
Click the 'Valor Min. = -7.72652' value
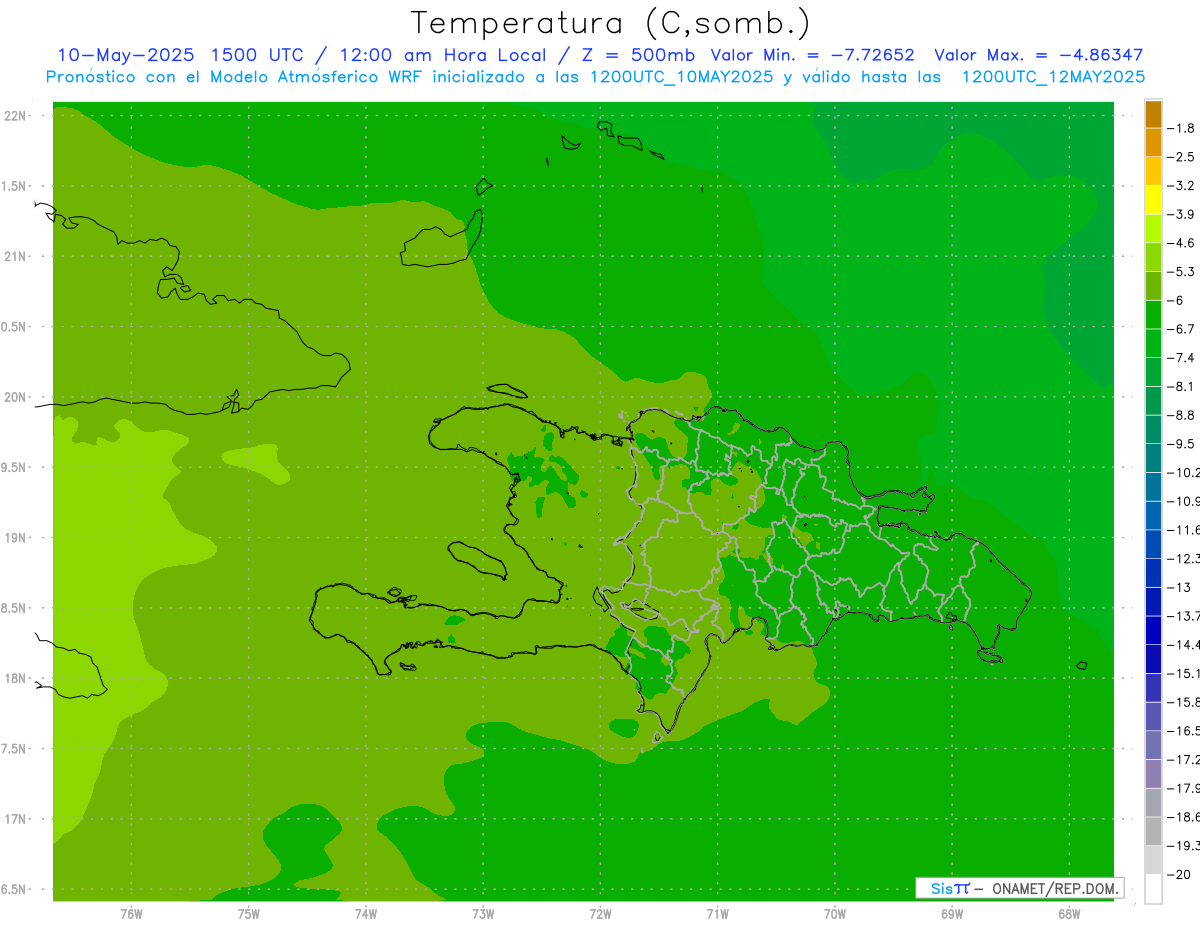(x=812, y=55)
